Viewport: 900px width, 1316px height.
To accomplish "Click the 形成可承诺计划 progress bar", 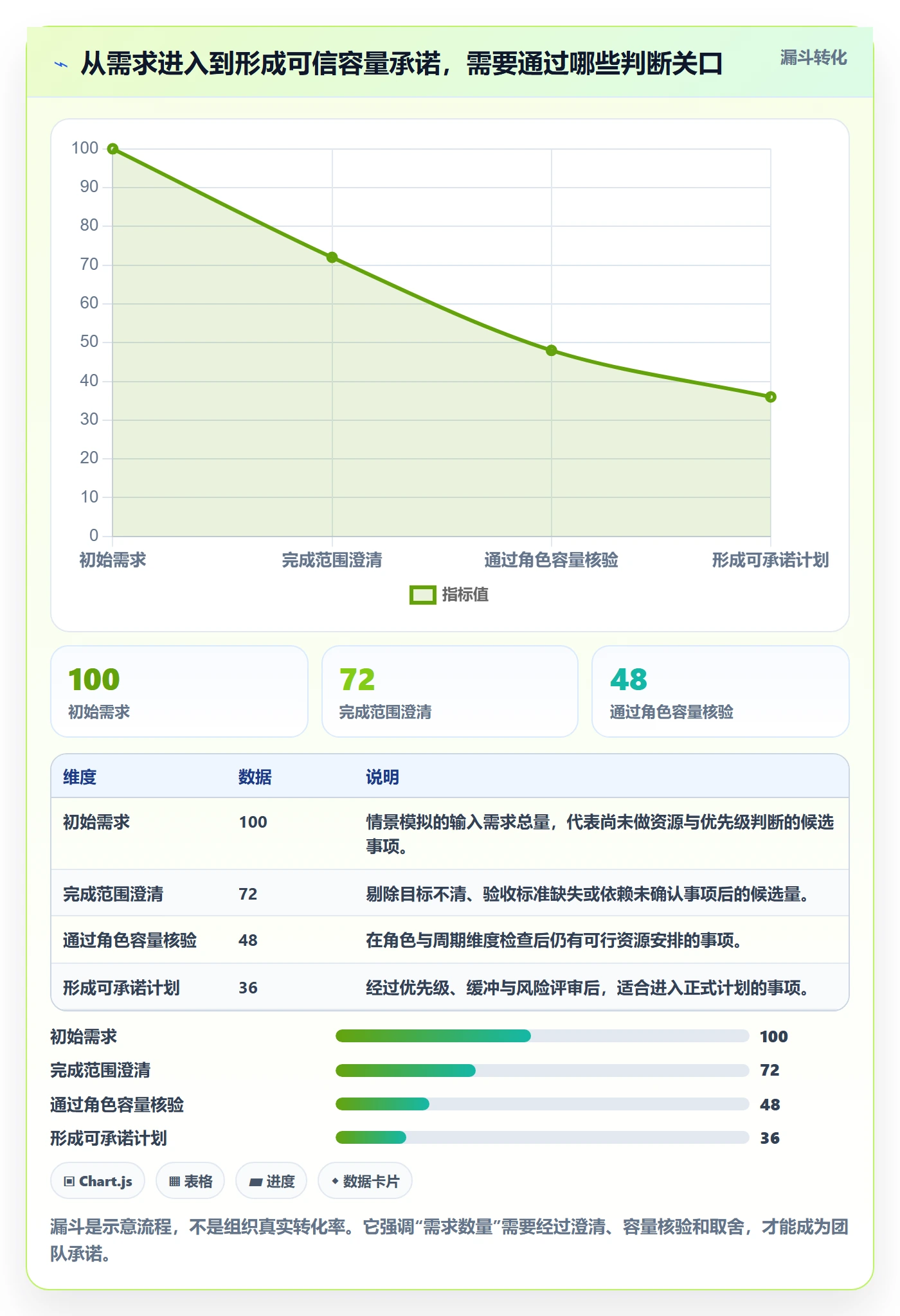I will tap(543, 1137).
